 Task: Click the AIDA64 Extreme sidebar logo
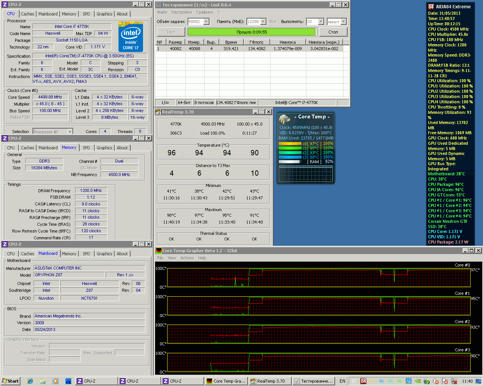pyautogui.click(x=431, y=6)
